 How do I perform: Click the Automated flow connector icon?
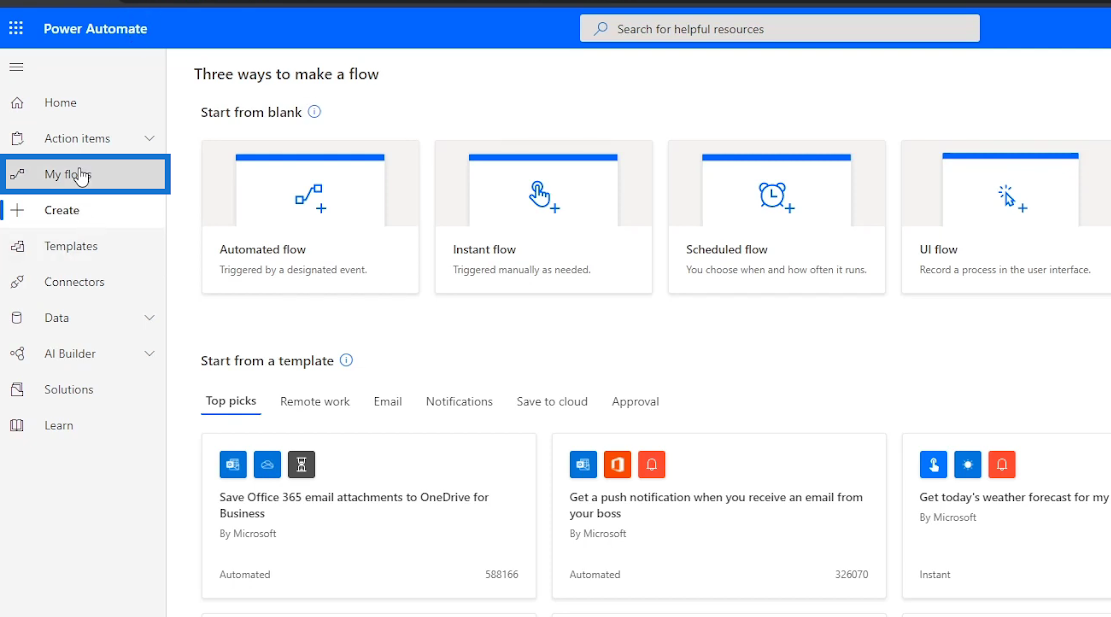tap(310, 198)
